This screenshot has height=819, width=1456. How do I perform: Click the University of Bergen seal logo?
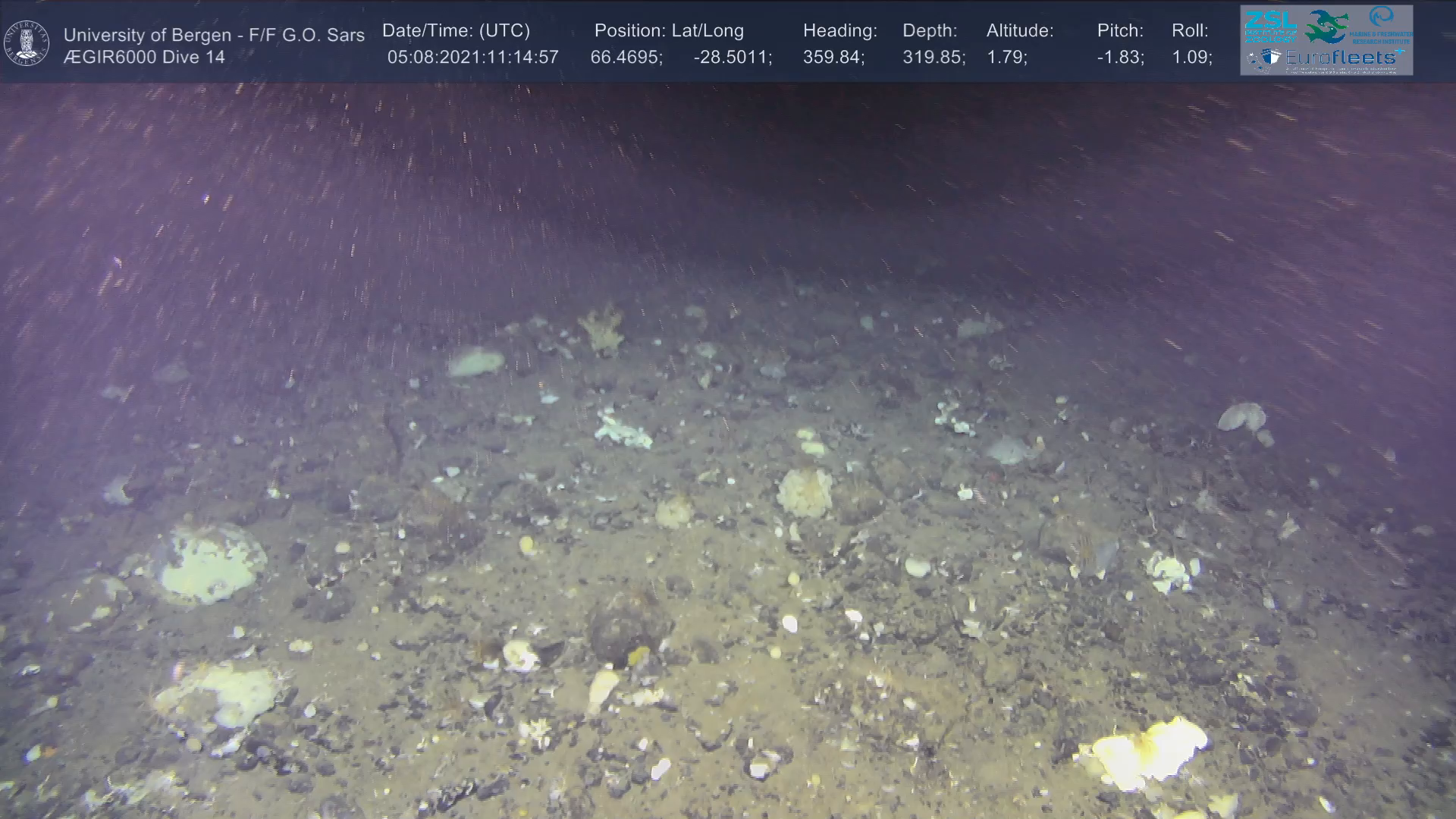(27, 43)
